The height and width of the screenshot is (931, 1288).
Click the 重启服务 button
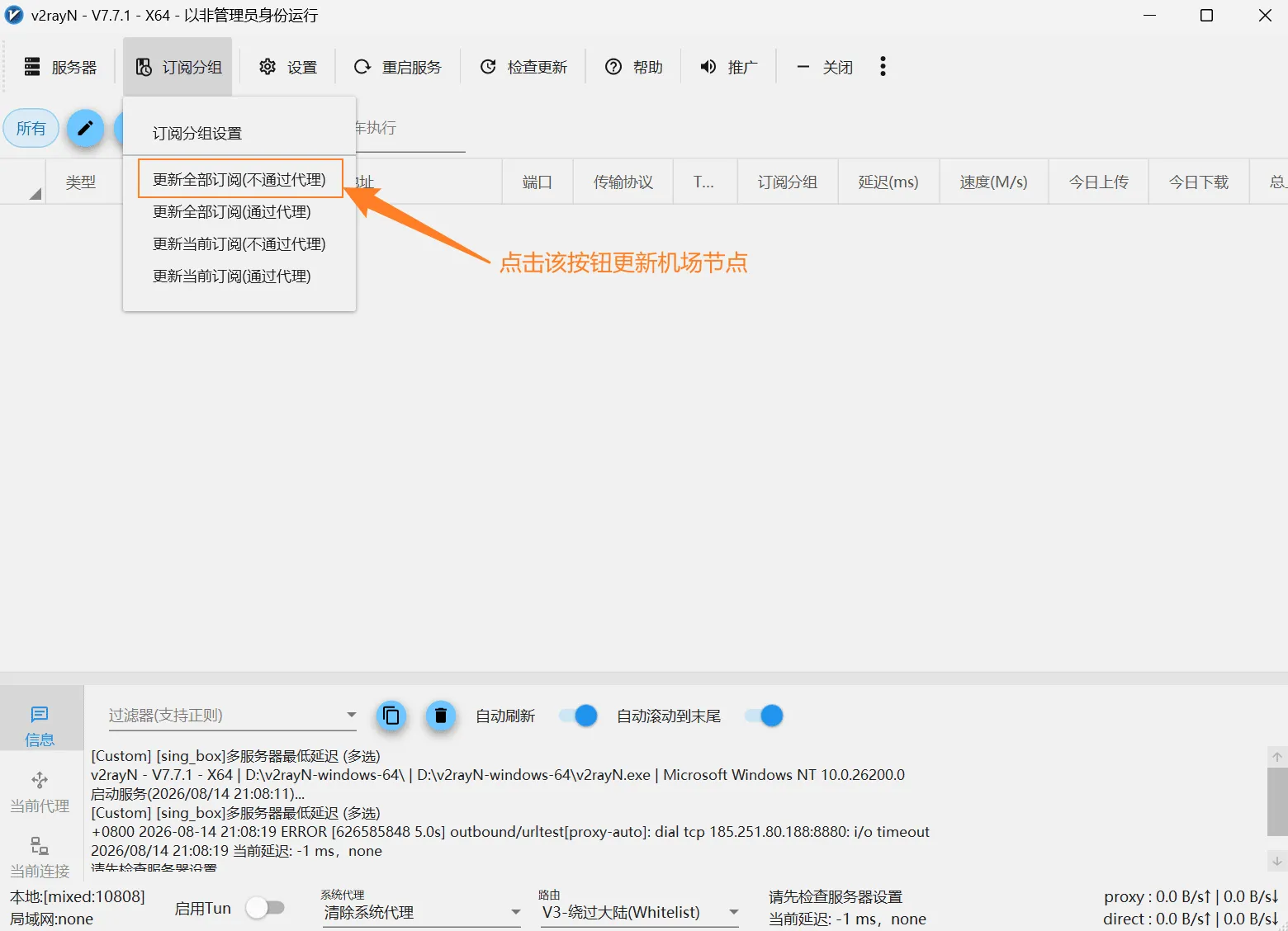pos(397,67)
